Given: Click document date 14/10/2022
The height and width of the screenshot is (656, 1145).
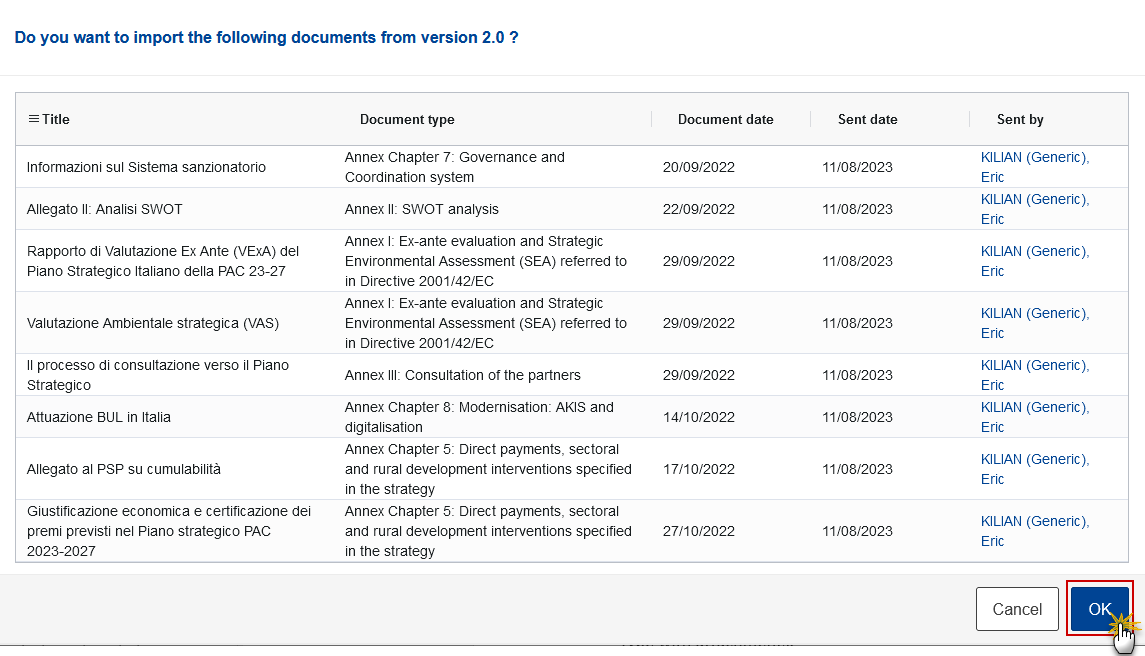Looking at the screenshot, I should pyautogui.click(x=698, y=417).
